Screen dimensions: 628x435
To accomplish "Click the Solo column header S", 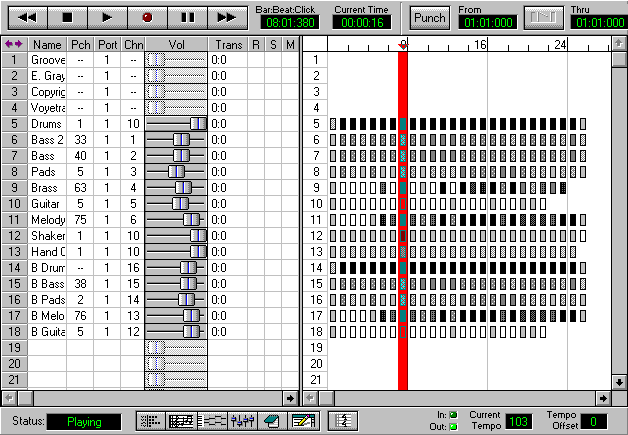I will (x=273, y=45).
